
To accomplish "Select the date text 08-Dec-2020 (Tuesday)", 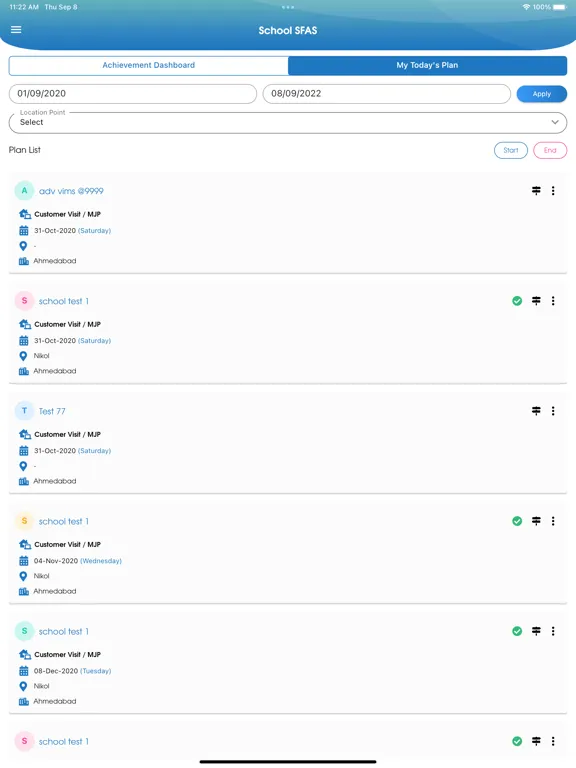I will point(72,671).
